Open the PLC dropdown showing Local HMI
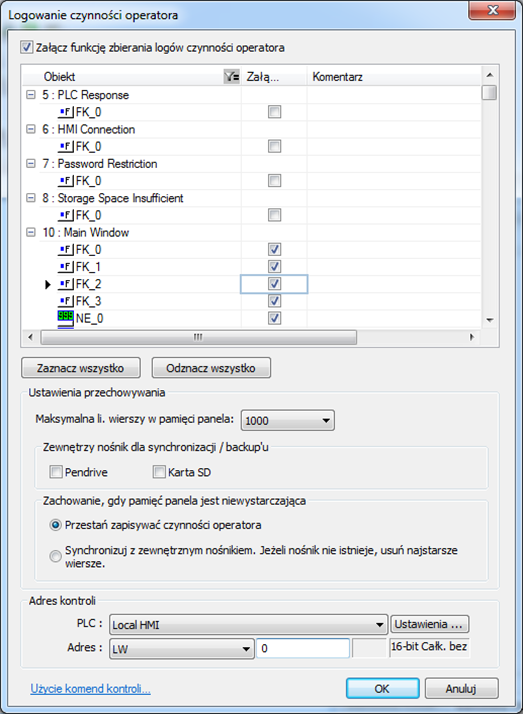This screenshot has width=523, height=714. click(x=249, y=625)
